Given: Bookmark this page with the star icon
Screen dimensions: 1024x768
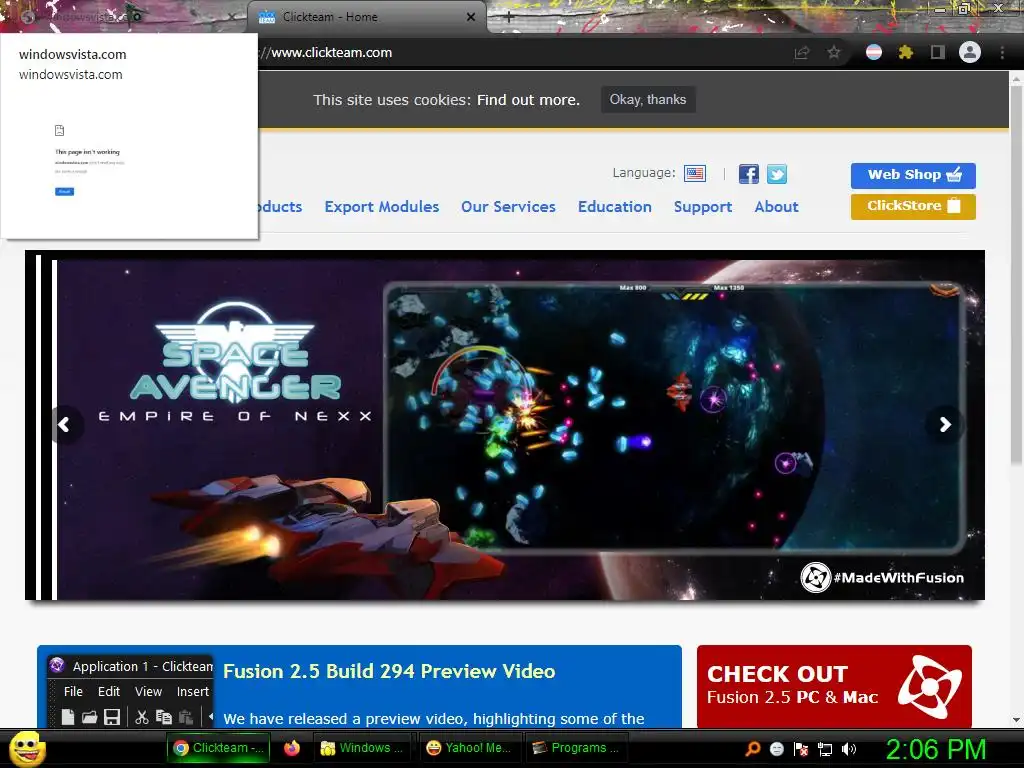Looking at the screenshot, I should coord(834,53).
